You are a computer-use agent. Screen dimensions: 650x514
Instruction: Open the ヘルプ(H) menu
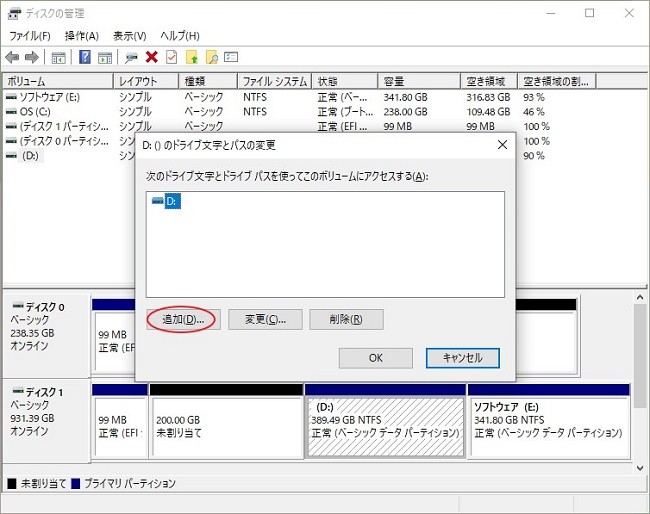[x=180, y=36]
